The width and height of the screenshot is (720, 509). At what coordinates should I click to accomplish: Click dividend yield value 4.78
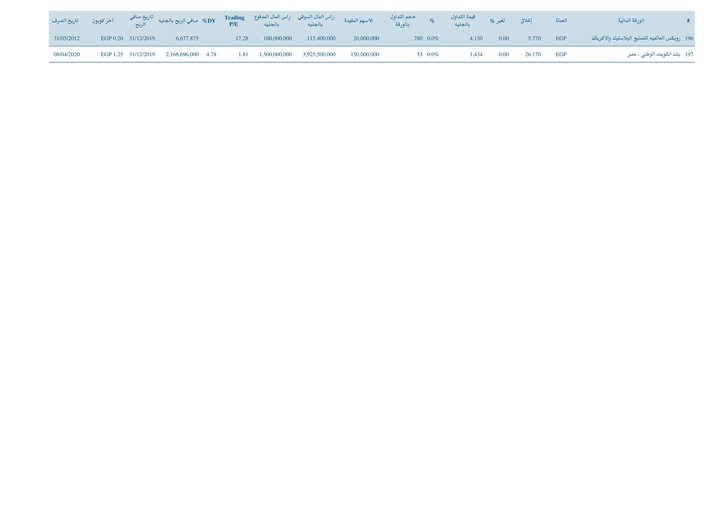pyautogui.click(x=211, y=54)
